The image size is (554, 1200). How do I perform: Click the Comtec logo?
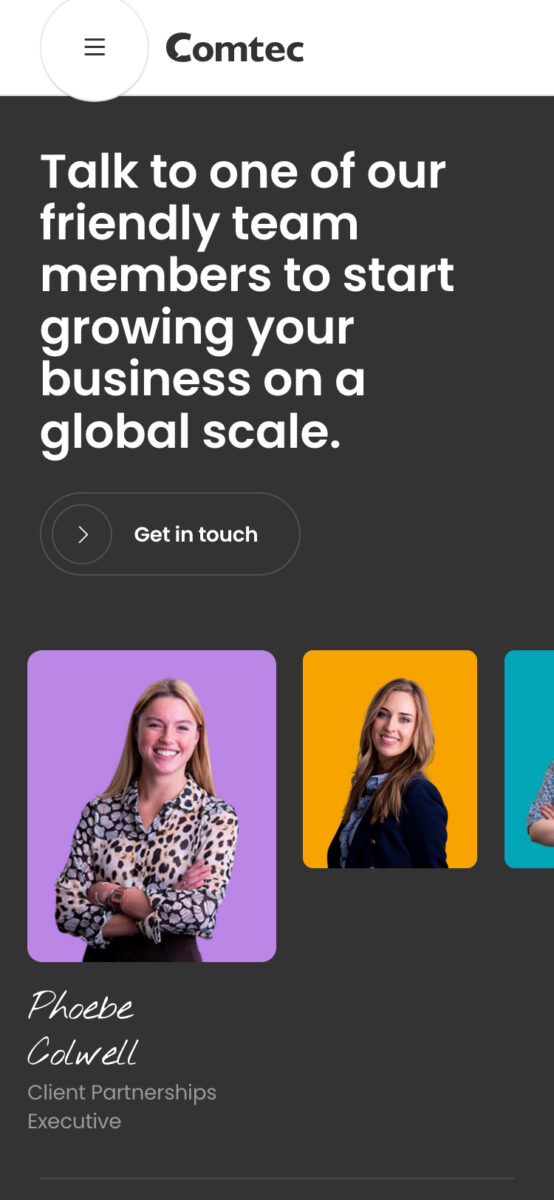click(235, 47)
